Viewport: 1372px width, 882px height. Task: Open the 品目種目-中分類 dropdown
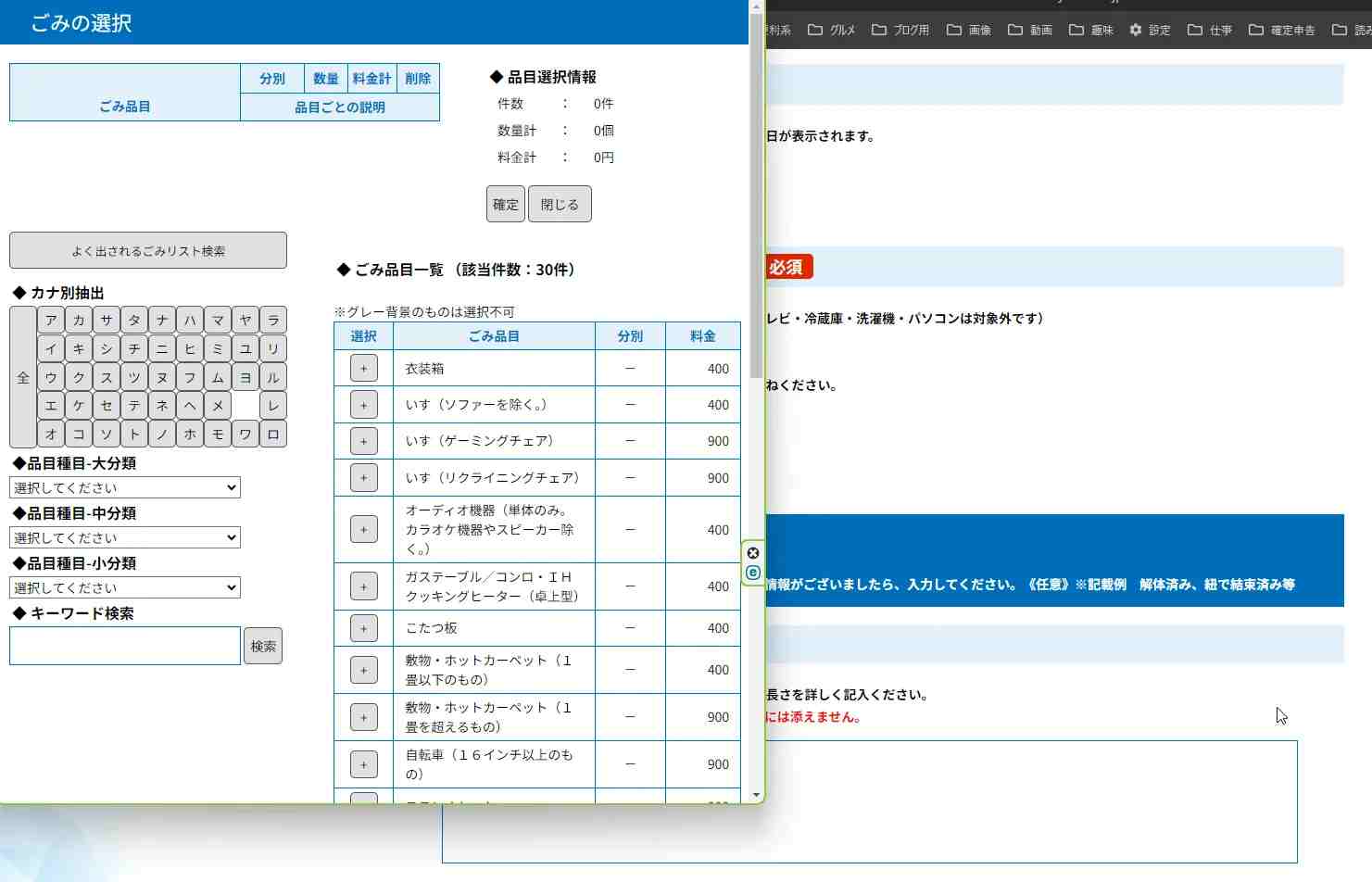[x=125, y=537]
